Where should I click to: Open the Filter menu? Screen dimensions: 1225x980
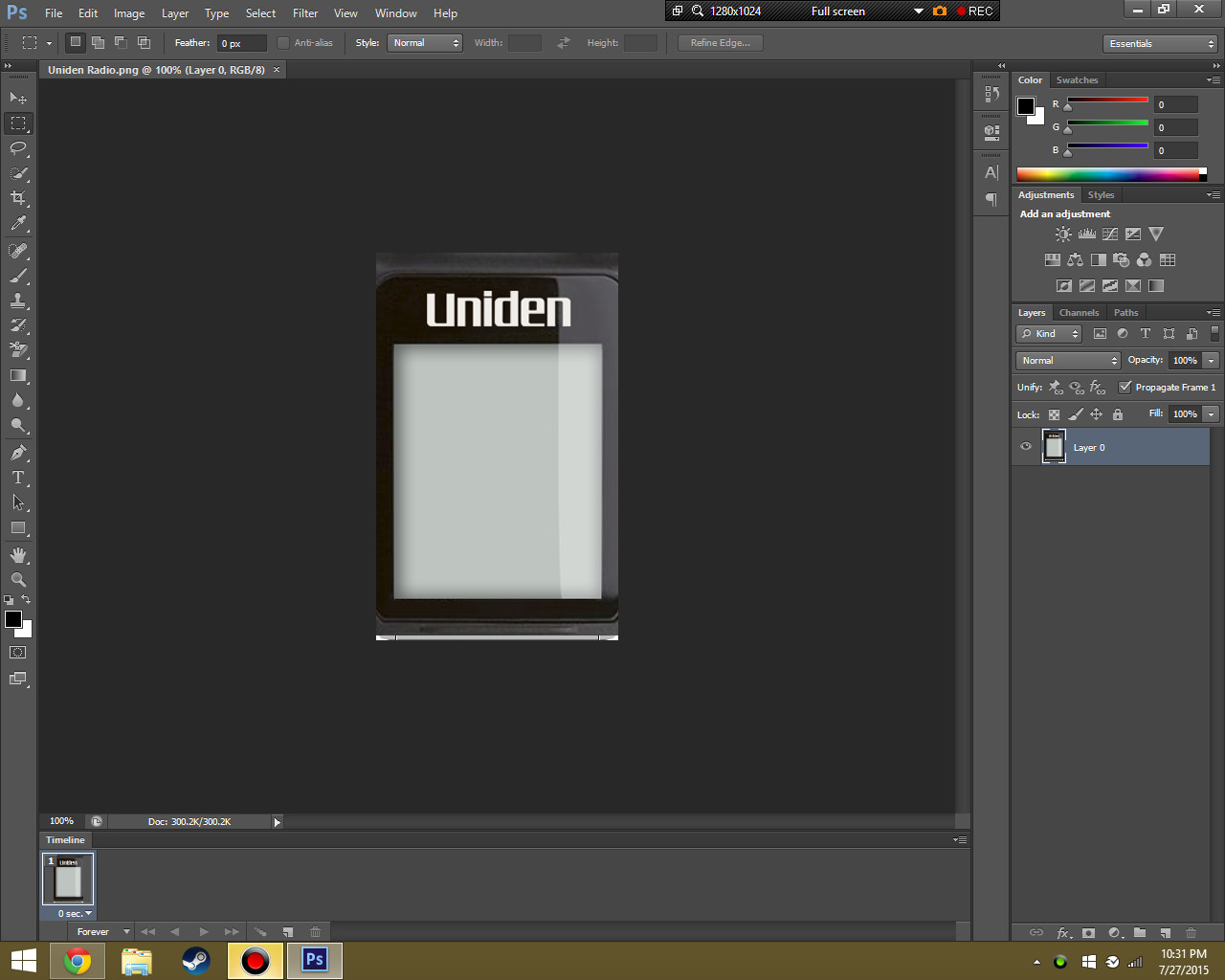pos(305,13)
